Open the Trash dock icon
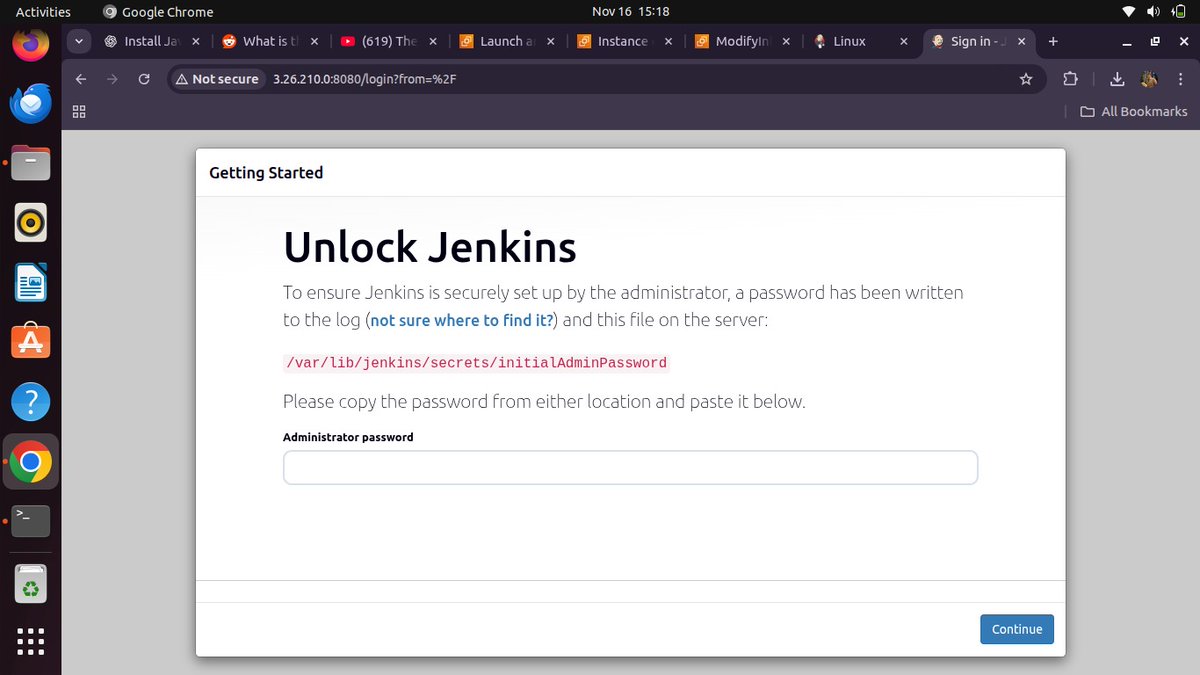Viewport: 1200px width, 675px height. [x=31, y=585]
